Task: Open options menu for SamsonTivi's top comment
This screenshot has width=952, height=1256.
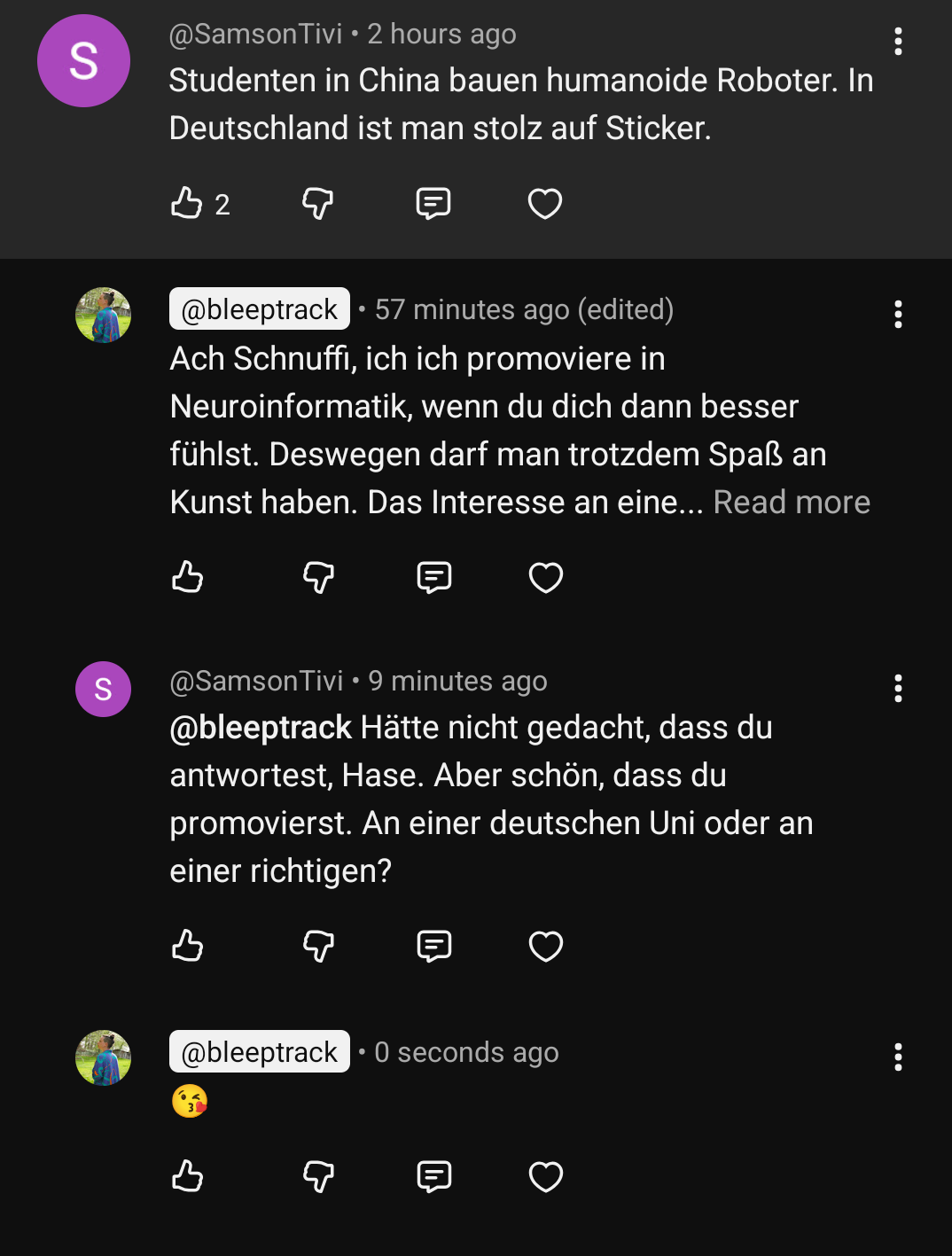Action: pyautogui.click(x=898, y=42)
